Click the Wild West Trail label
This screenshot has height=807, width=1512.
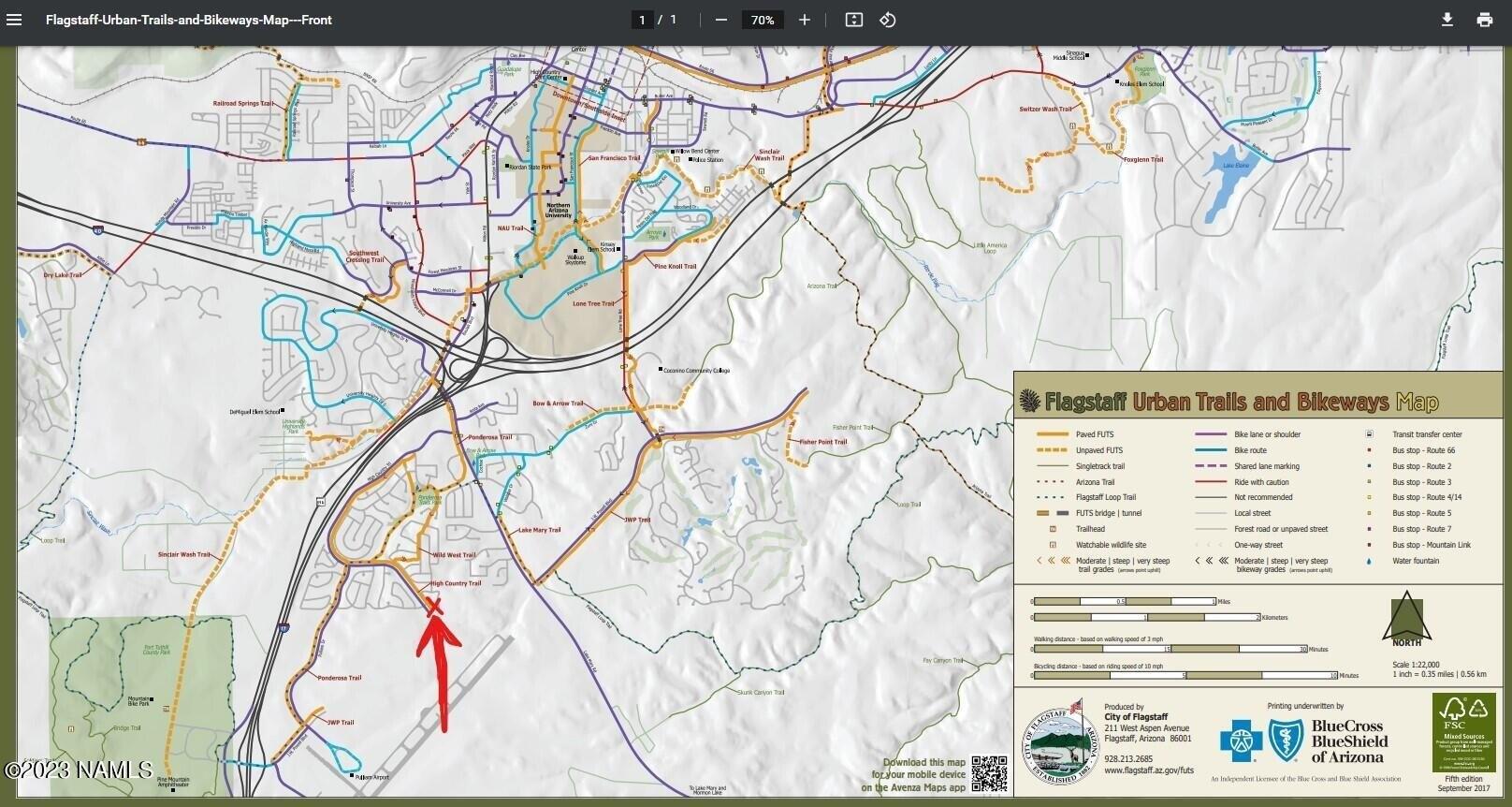click(454, 555)
